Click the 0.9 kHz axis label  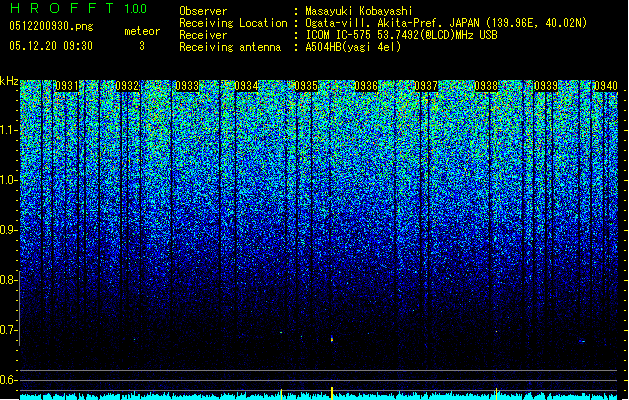click(x=7, y=230)
